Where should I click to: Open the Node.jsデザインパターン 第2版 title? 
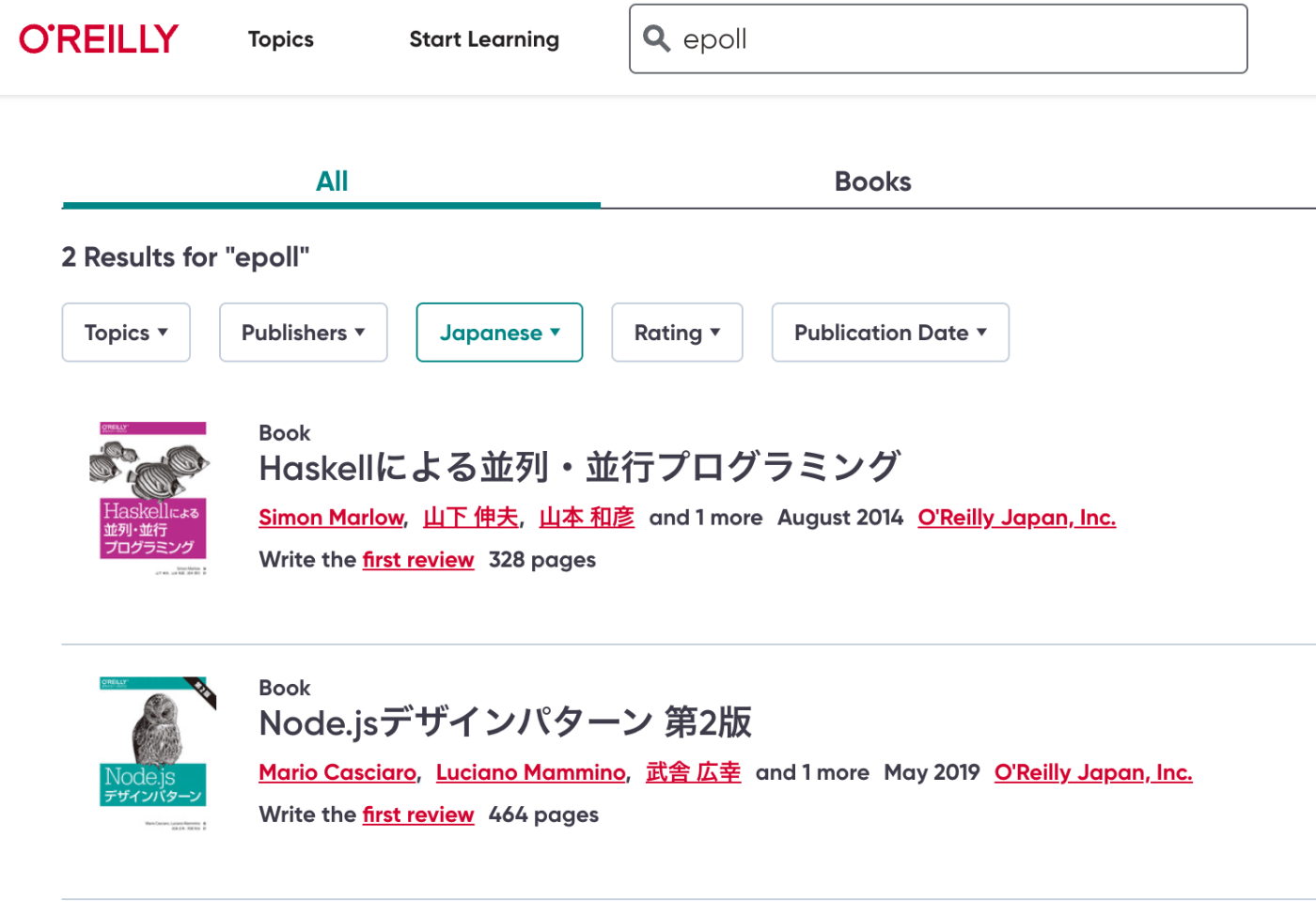tap(506, 722)
